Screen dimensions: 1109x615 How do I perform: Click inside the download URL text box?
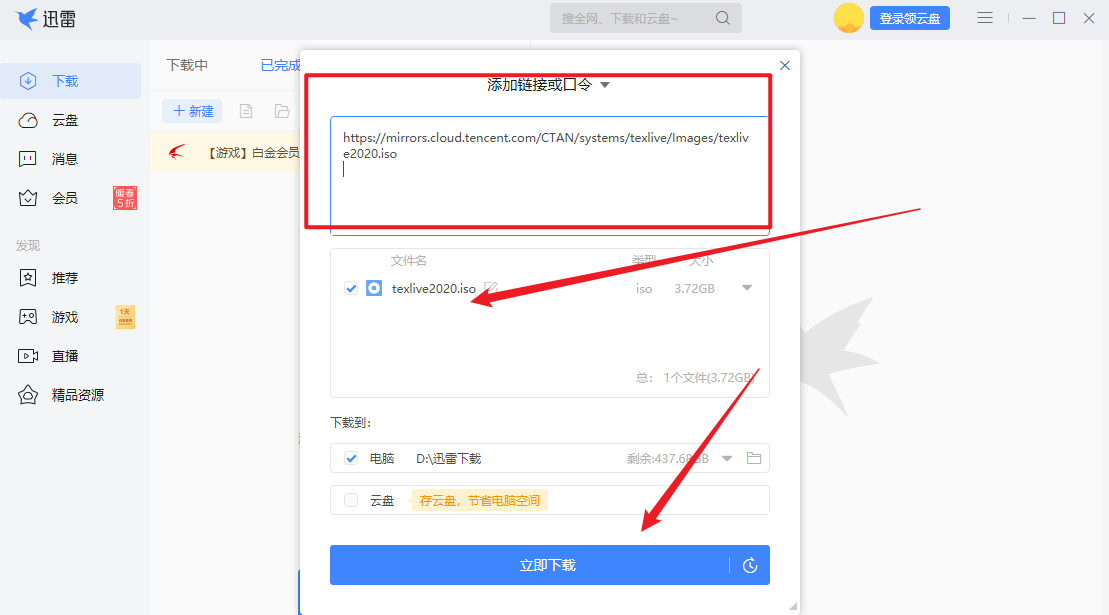(550, 175)
